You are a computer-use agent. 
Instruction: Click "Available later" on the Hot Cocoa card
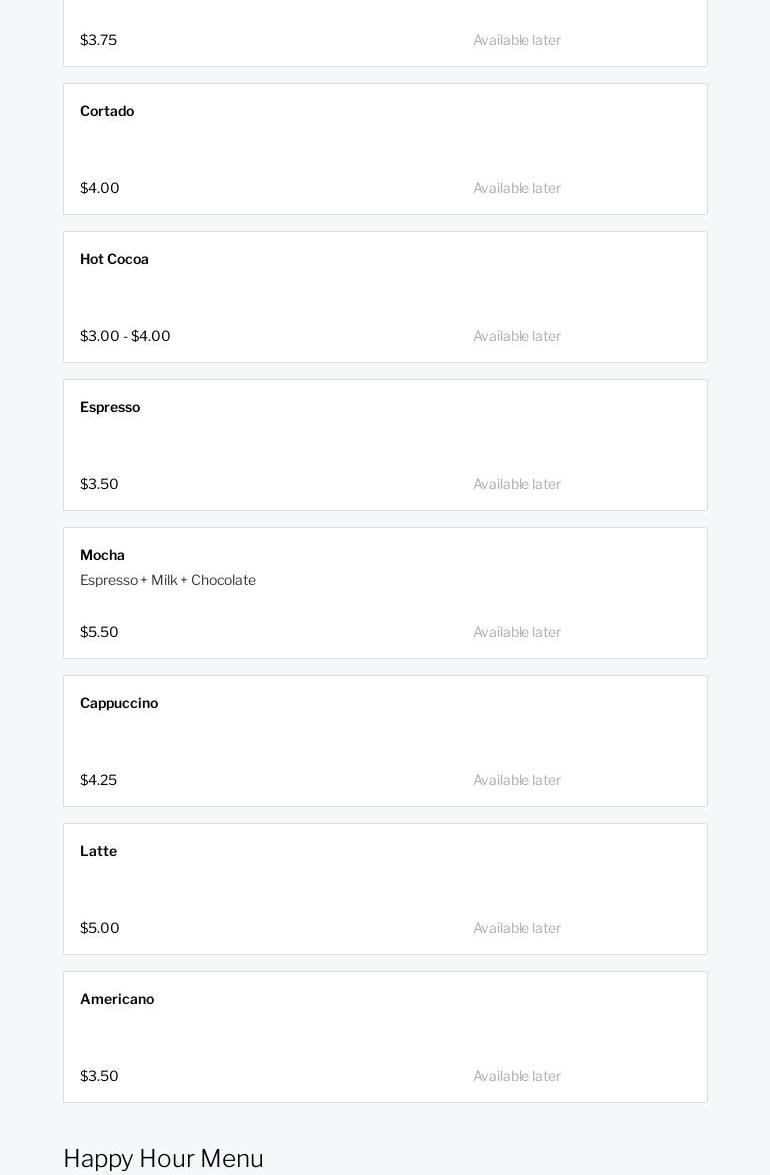click(x=517, y=336)
